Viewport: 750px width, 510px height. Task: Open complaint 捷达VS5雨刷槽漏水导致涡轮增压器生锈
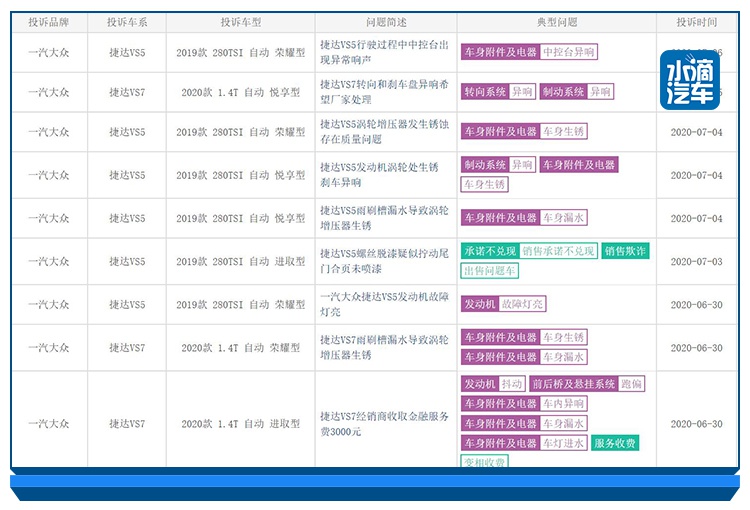385,218
